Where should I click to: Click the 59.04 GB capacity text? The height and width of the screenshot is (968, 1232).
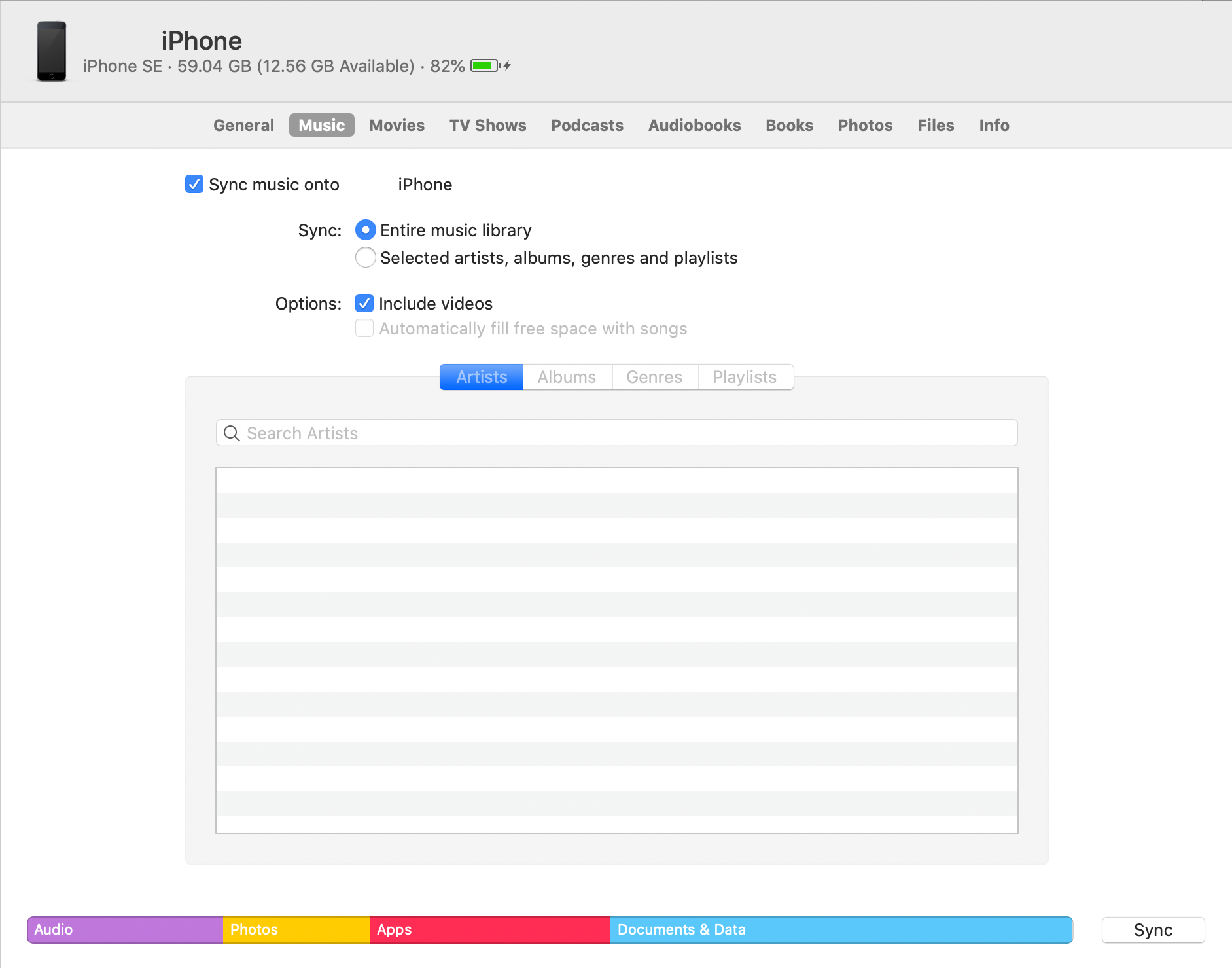click(215, 66)
